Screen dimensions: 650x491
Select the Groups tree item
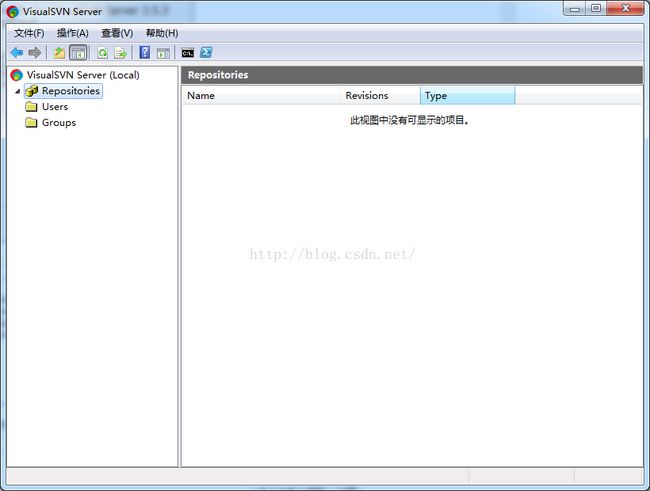click(59, 122)
